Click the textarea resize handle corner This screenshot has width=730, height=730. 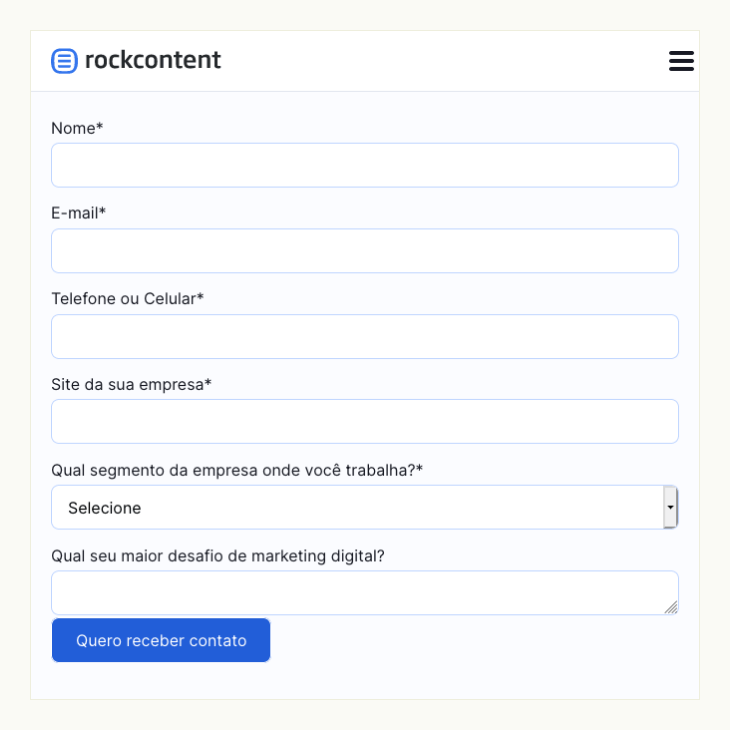tap(671, 608)
